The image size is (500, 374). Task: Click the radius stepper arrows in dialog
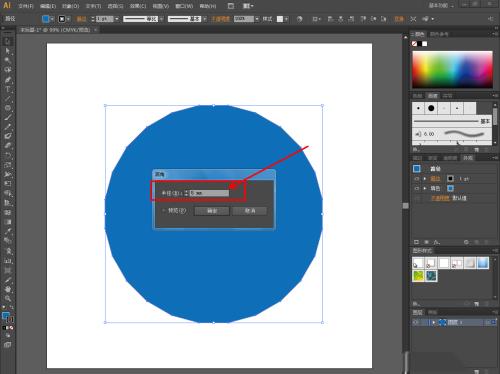[186, 193]
